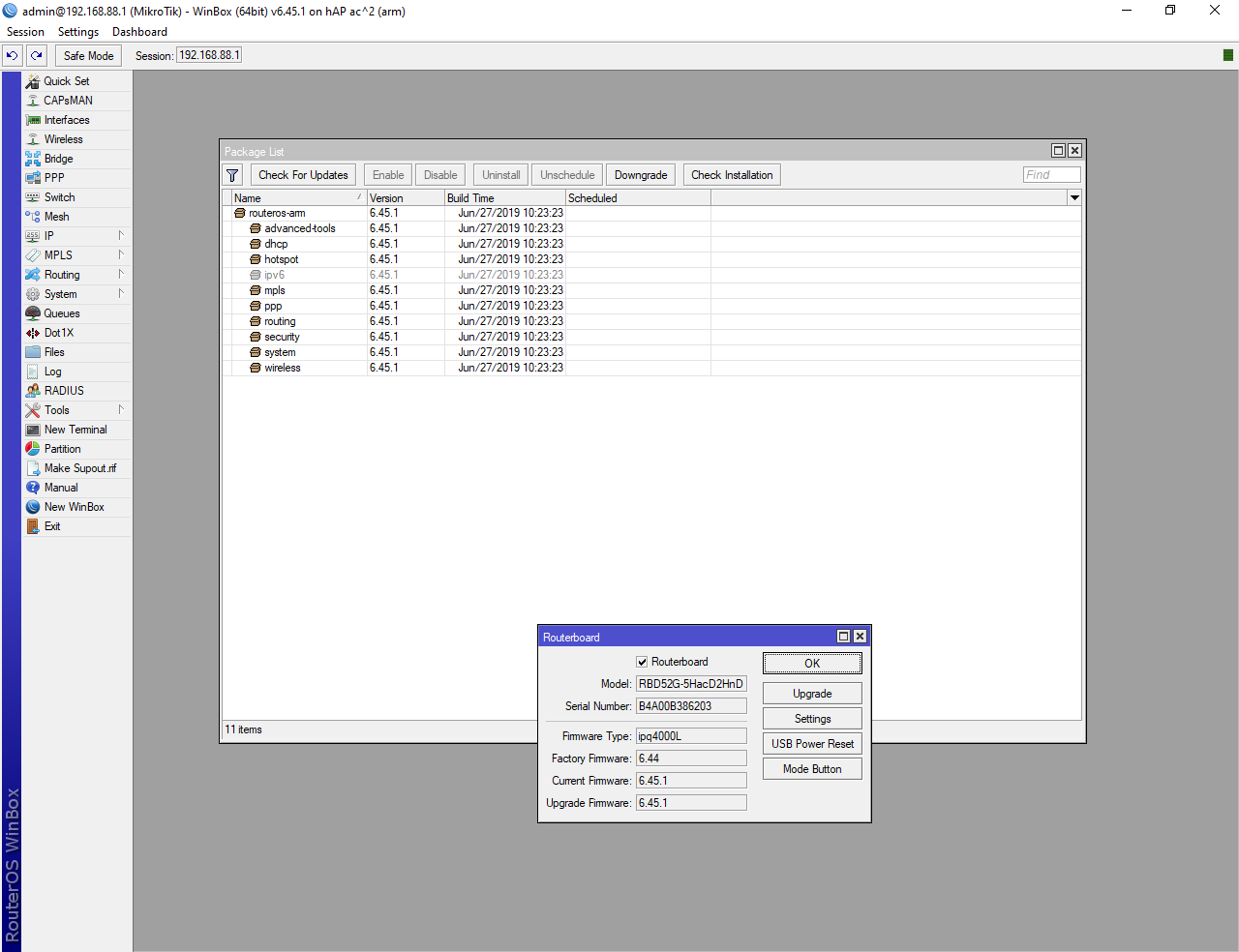
Task: Launch New Terminal icon
Action: (33, 430)
